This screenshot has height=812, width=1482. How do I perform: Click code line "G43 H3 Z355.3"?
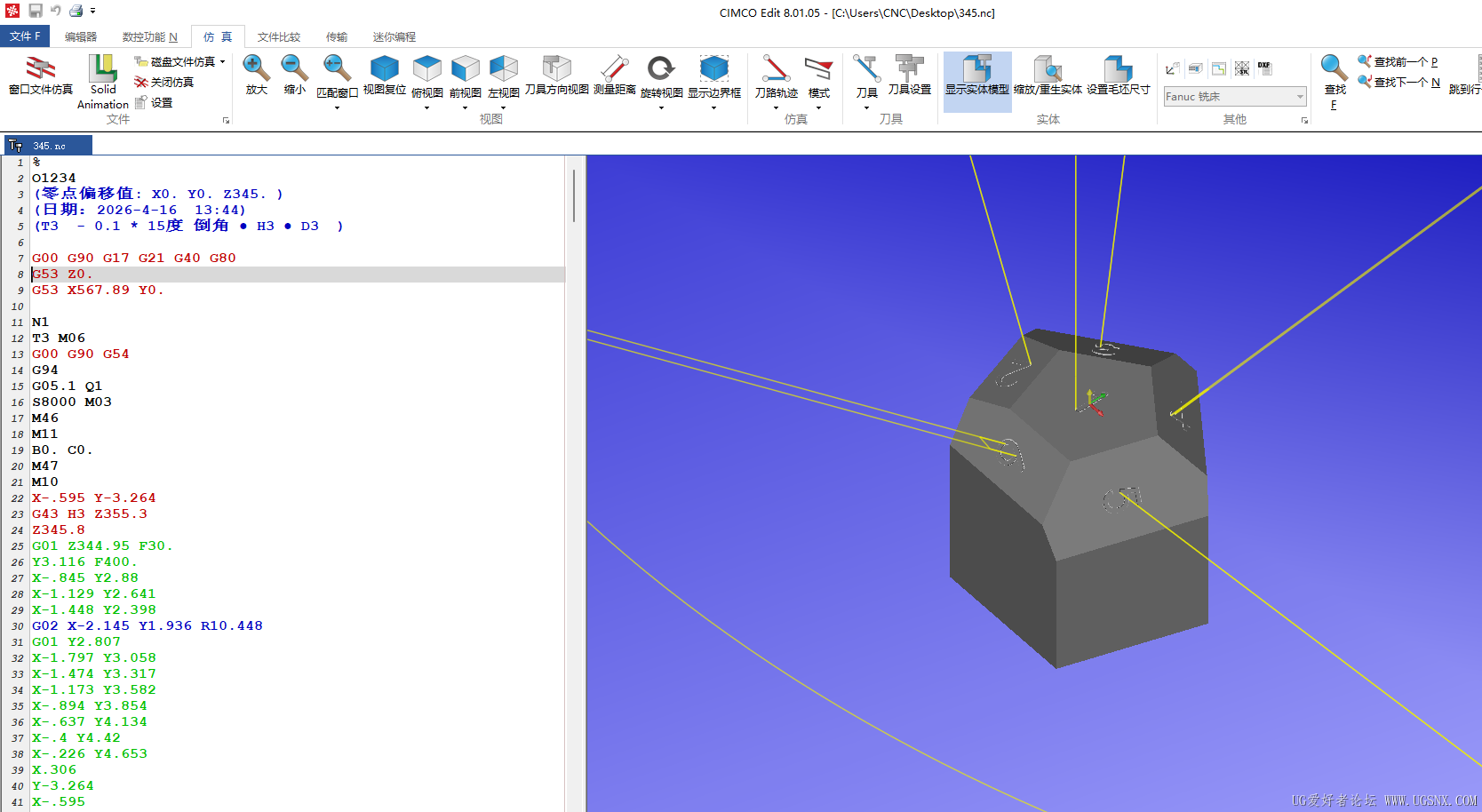(x=90, y=513)
